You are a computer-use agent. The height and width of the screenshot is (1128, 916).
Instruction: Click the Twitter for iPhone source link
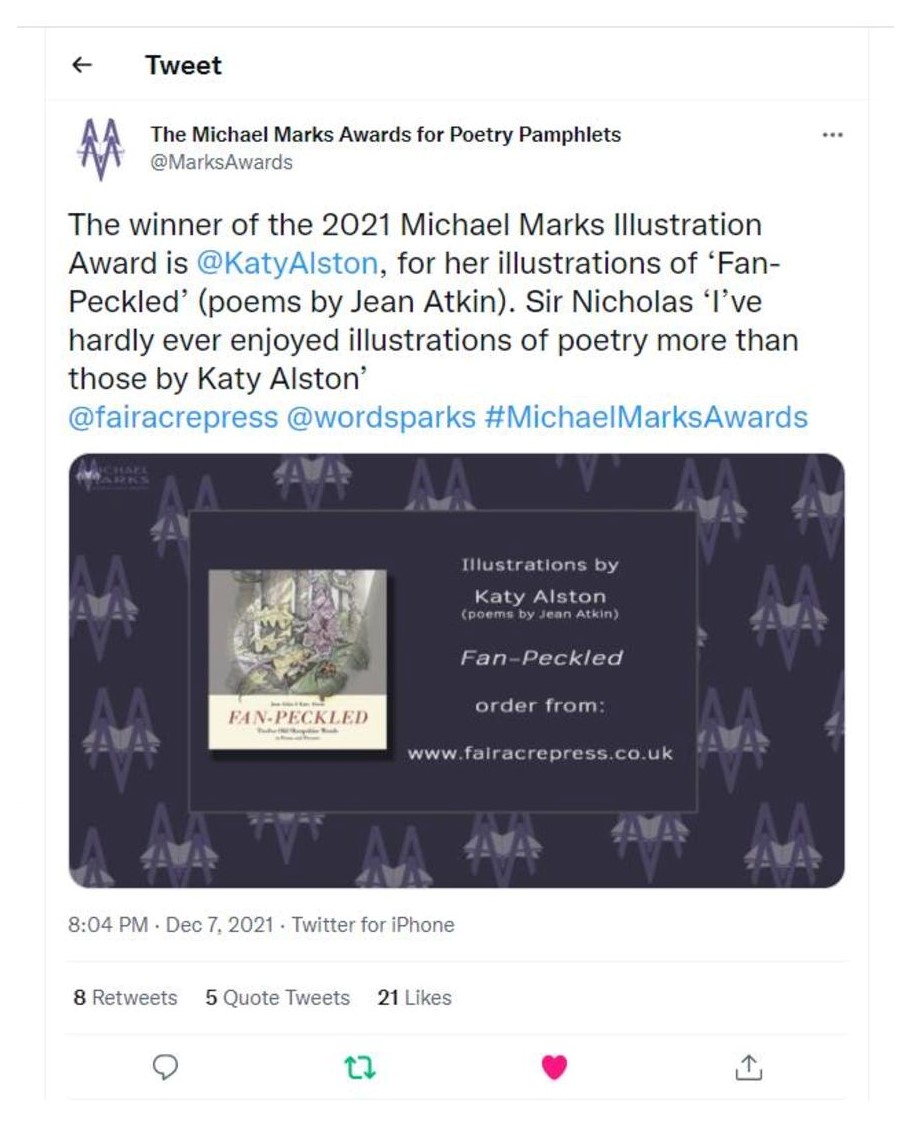(x=373, y=925)
